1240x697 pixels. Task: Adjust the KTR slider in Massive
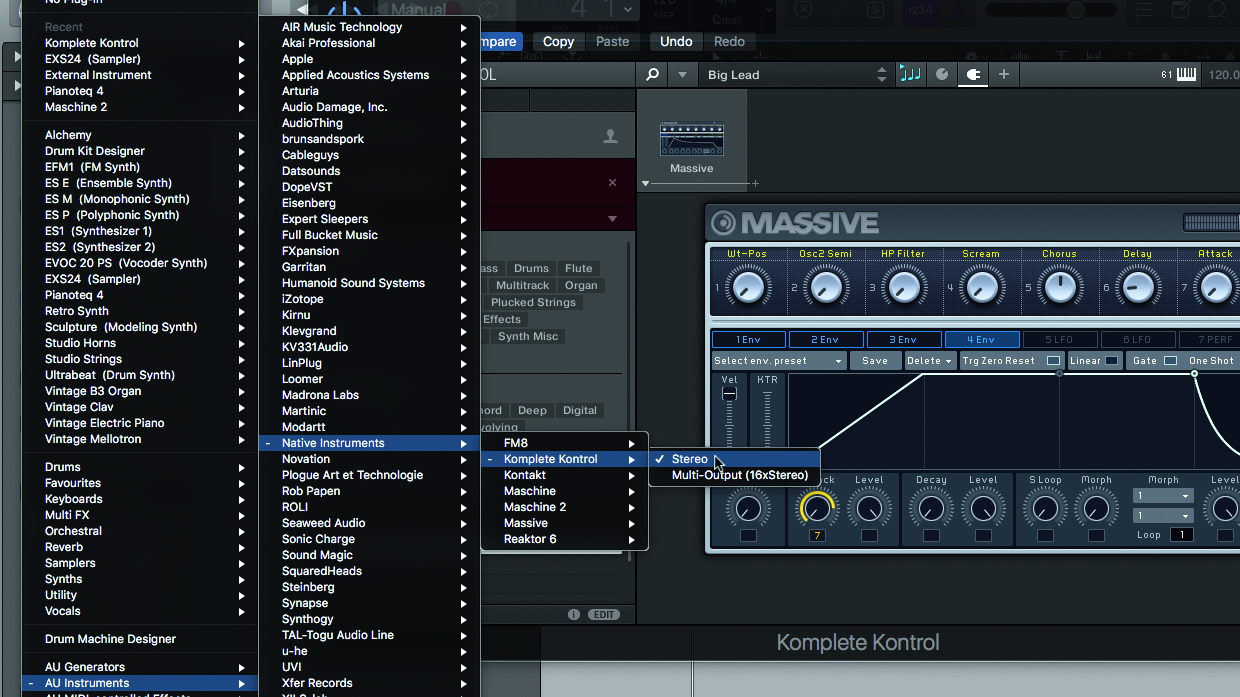[767, 420]
